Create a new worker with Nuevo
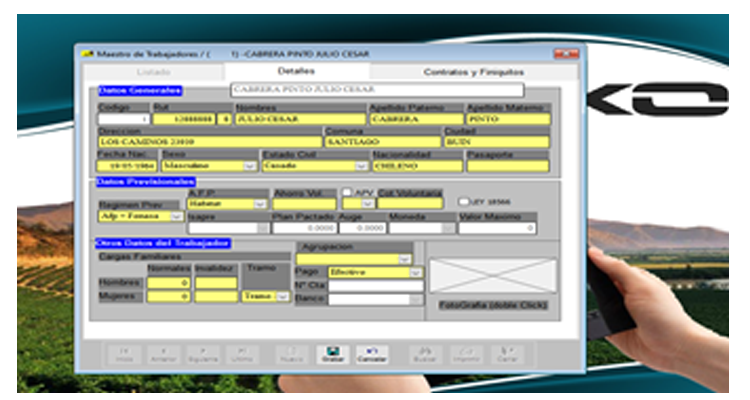This screenshot has height=400, width=750. (x=292, y=355)
